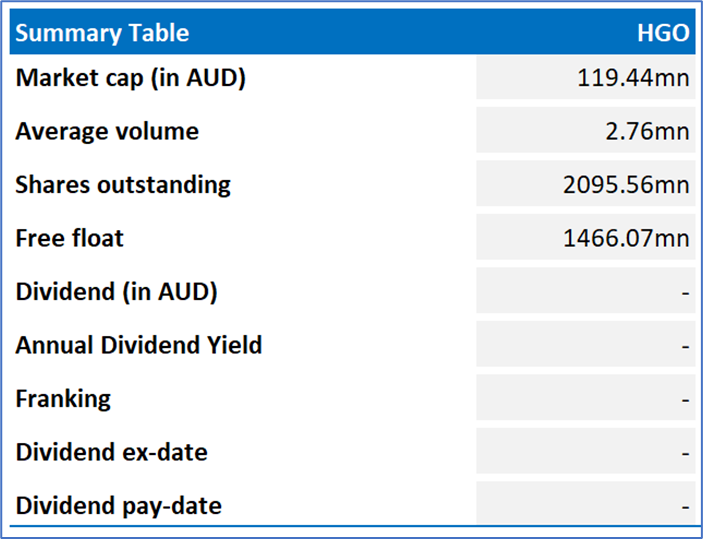Select the Dividend pay-date dash value

tap(686, 507)
